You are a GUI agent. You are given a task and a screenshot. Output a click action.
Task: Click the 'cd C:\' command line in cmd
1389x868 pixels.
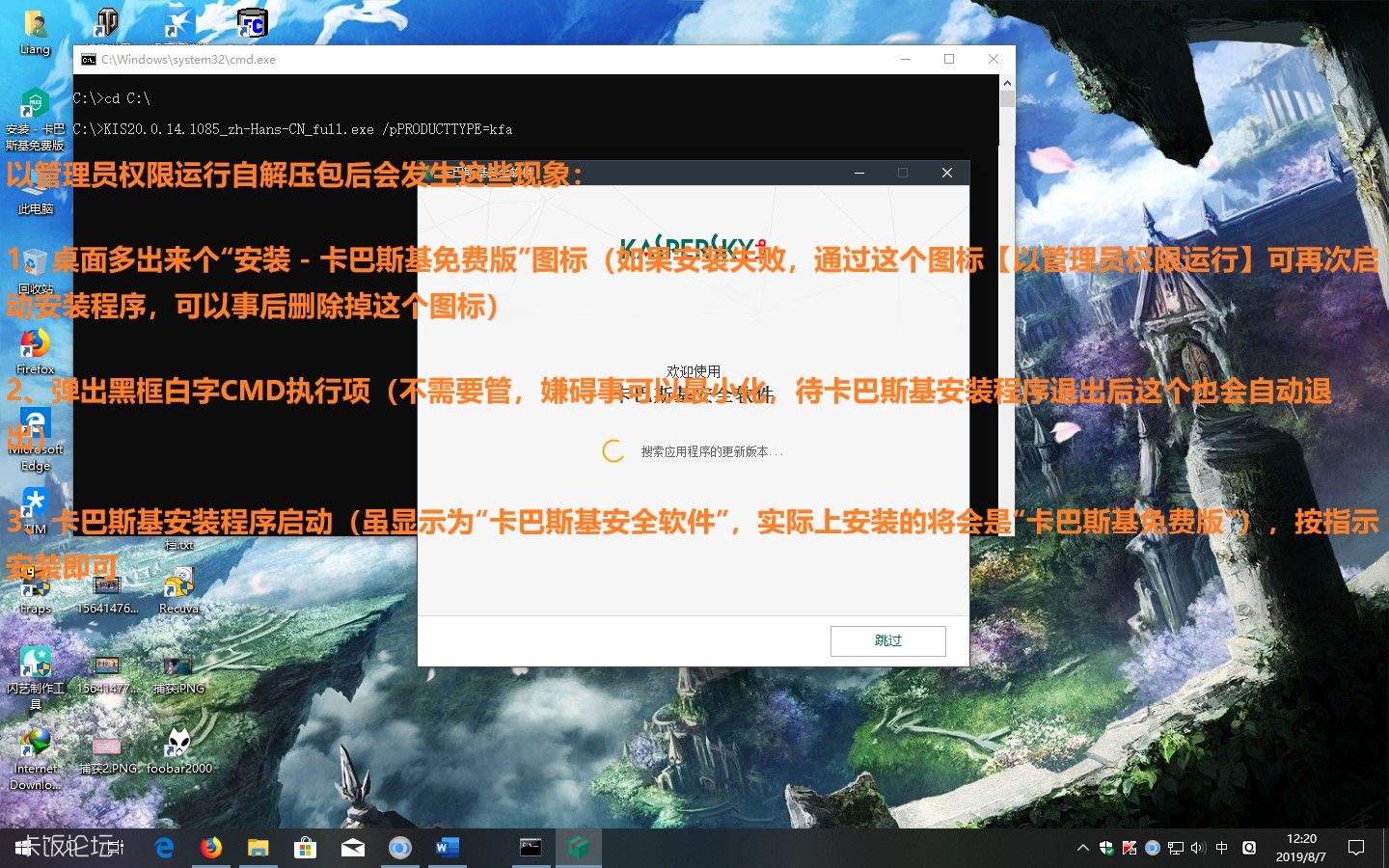(112, 98)
